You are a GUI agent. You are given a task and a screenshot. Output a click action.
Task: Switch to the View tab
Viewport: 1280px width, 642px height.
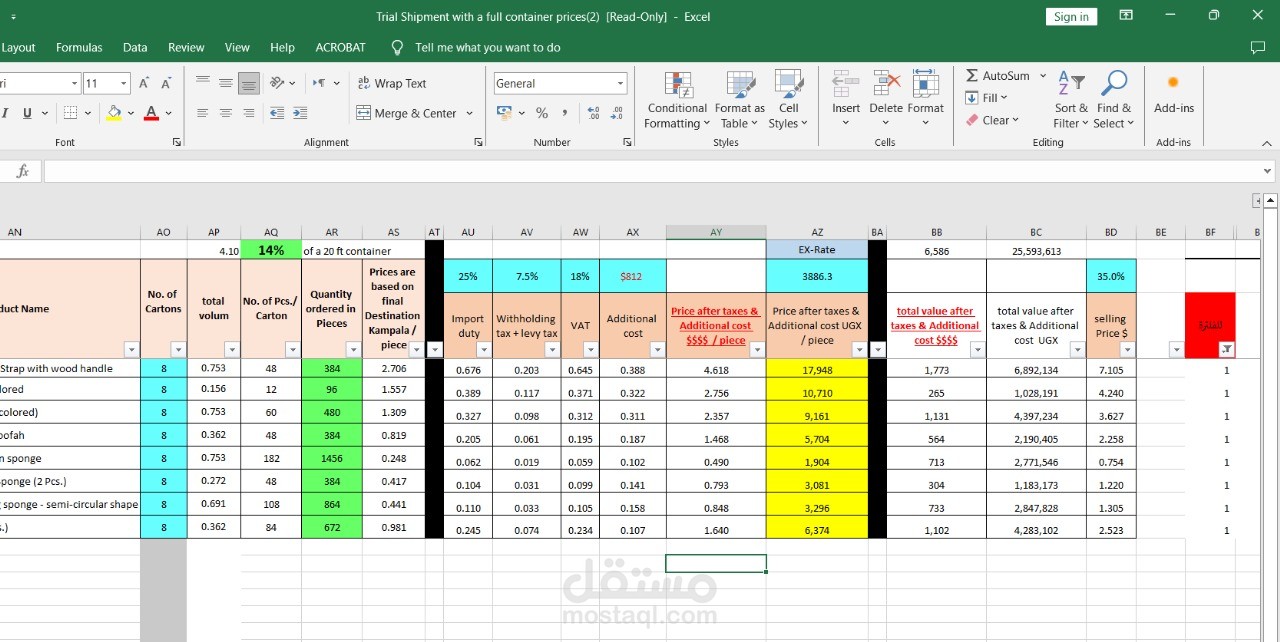coord(237,47)
